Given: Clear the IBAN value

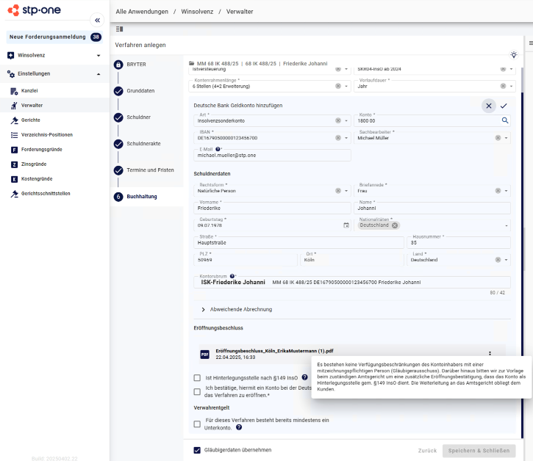Looking at the screenshot, I should point(338,138).
